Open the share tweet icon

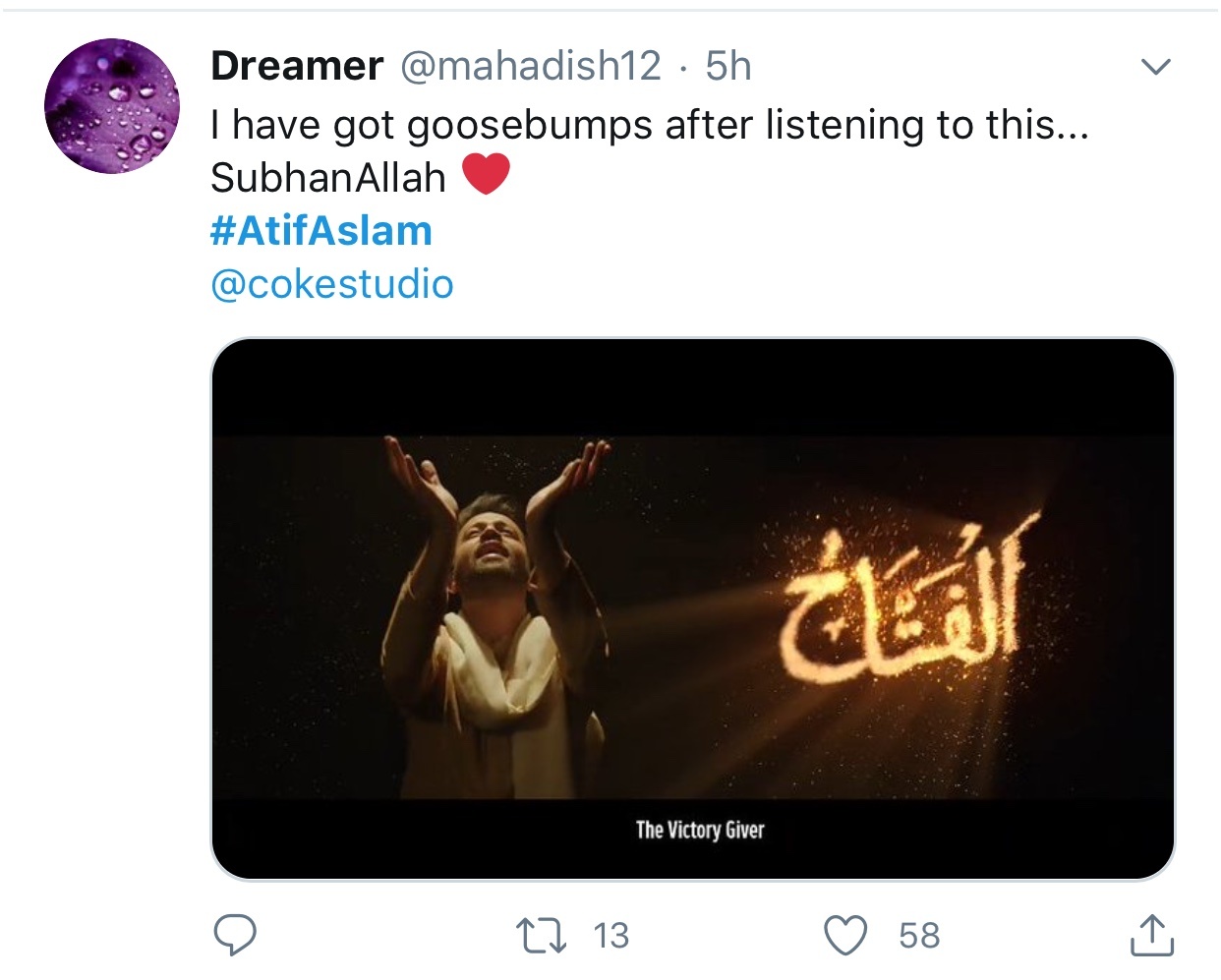pos(1151,935)
